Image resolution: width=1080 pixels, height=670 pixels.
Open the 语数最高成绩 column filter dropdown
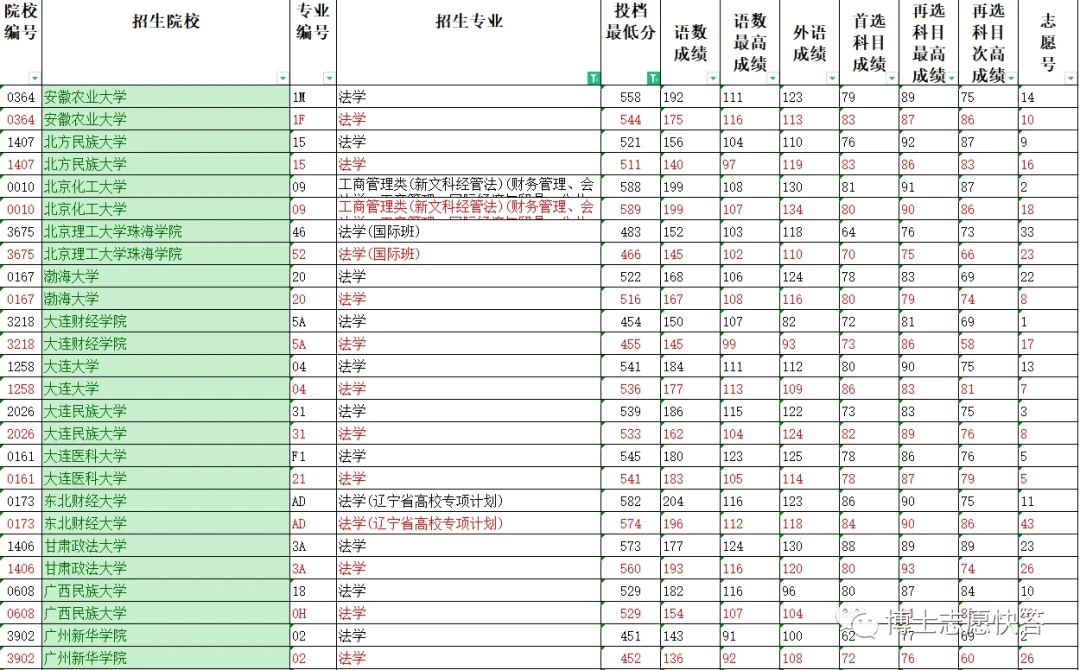coord(772,78)
